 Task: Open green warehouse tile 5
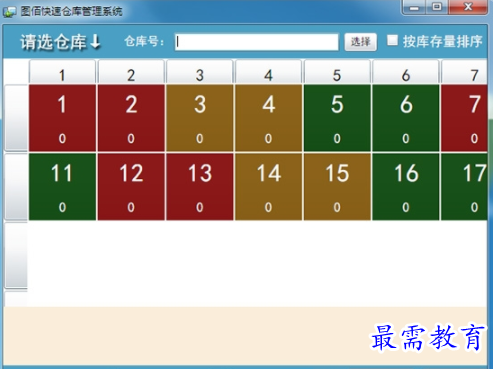point(337,118)
